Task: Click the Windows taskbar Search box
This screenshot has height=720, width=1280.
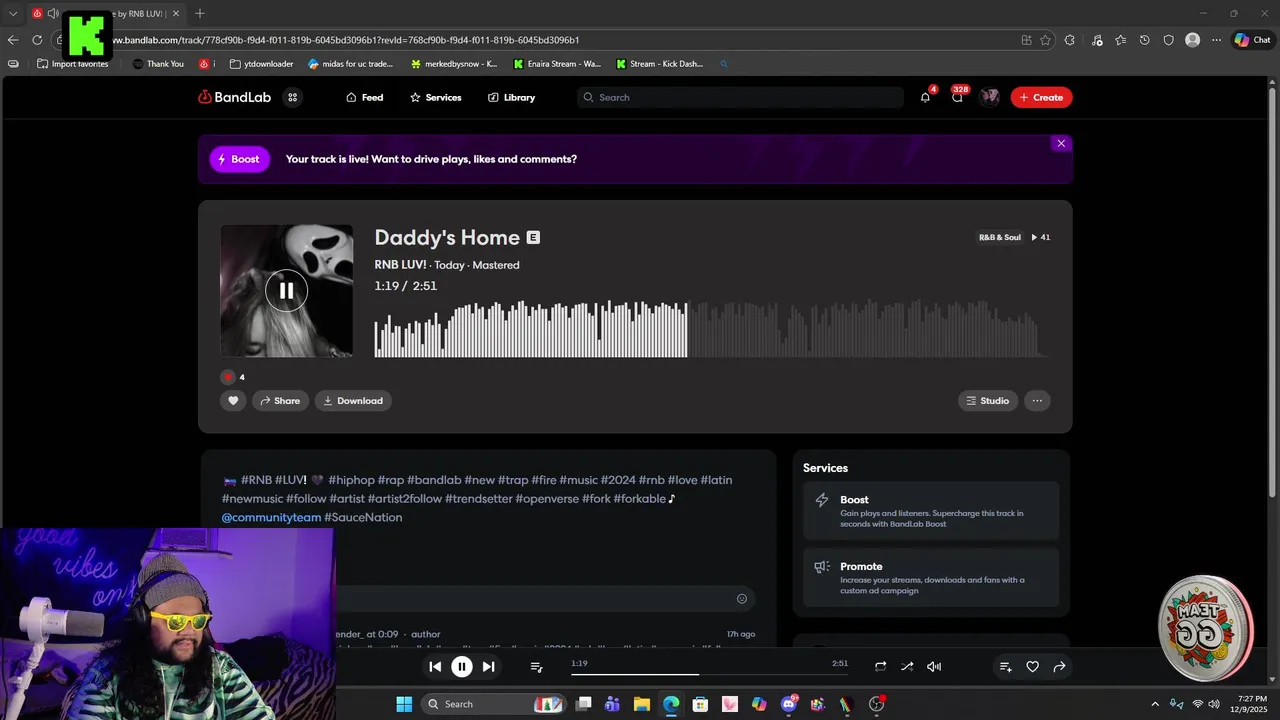Action: pos(493,704)
